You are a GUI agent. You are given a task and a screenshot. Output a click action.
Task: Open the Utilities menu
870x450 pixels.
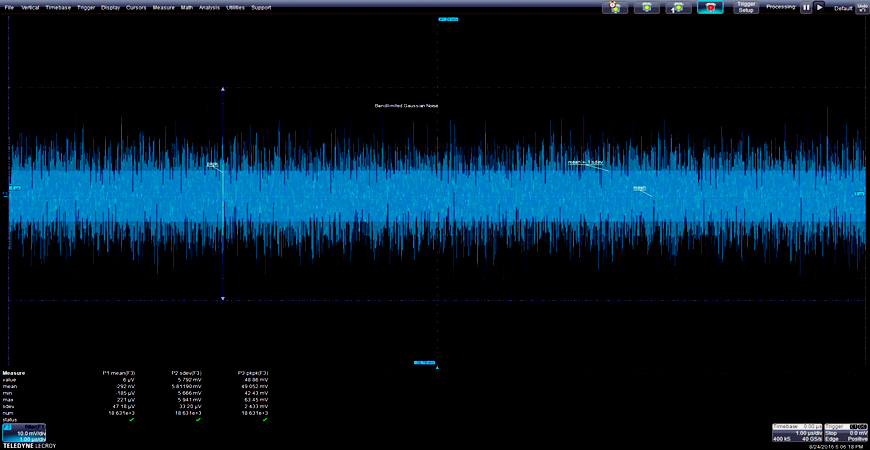coord(236,8)
